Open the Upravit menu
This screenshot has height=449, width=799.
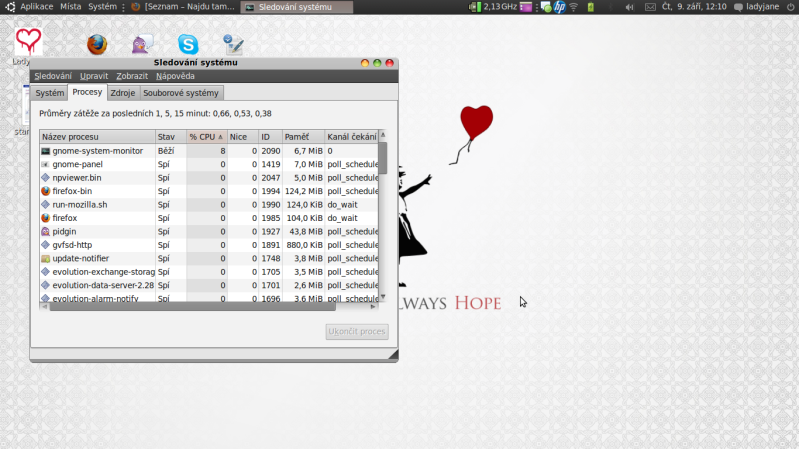click(94, 76)
